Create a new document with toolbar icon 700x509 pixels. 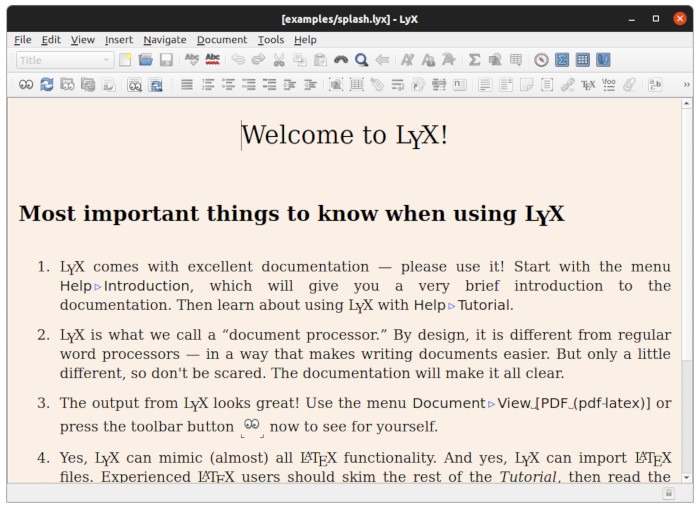tap(125, 60)
